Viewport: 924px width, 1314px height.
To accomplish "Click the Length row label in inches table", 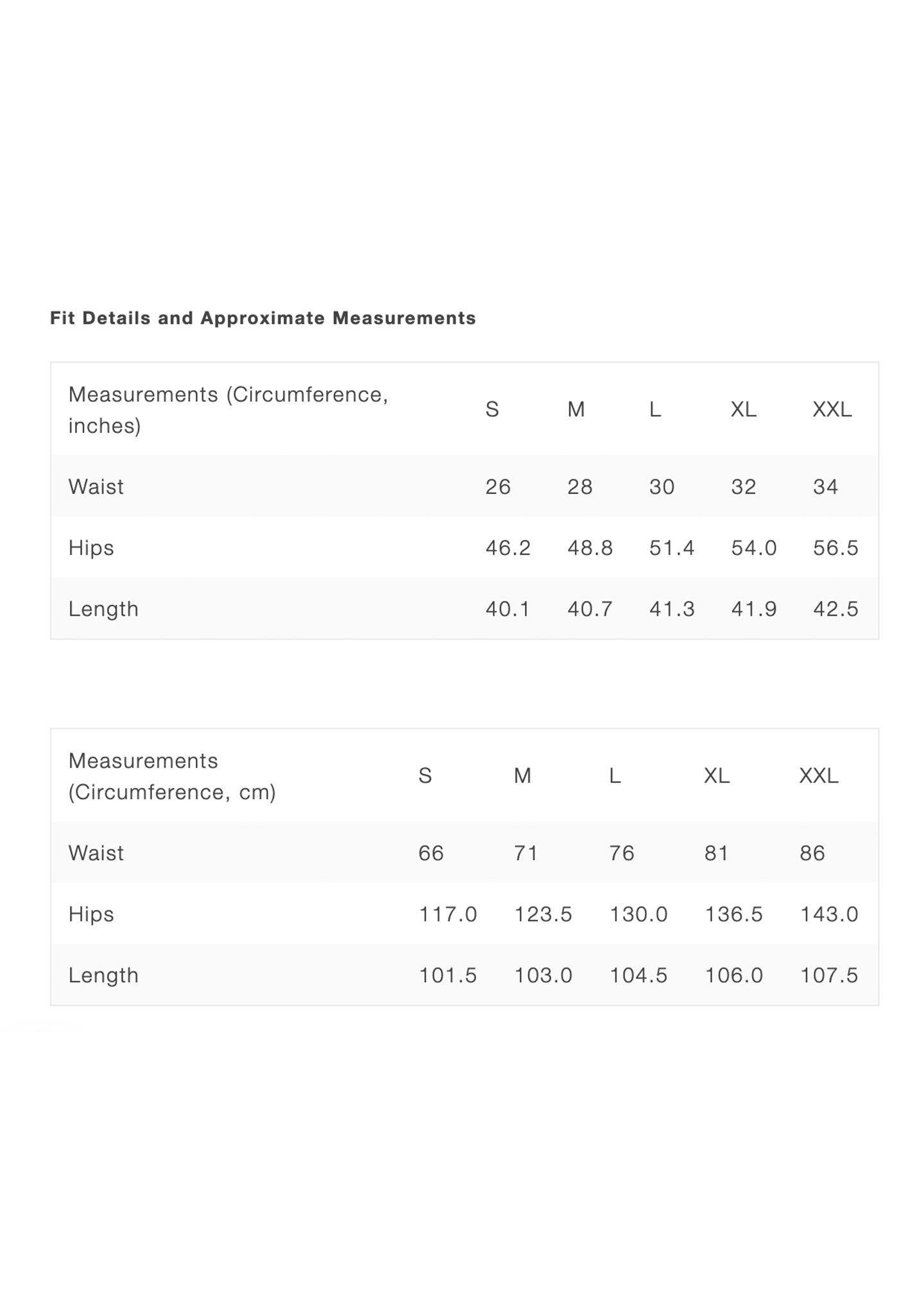I will click(103, 609).
